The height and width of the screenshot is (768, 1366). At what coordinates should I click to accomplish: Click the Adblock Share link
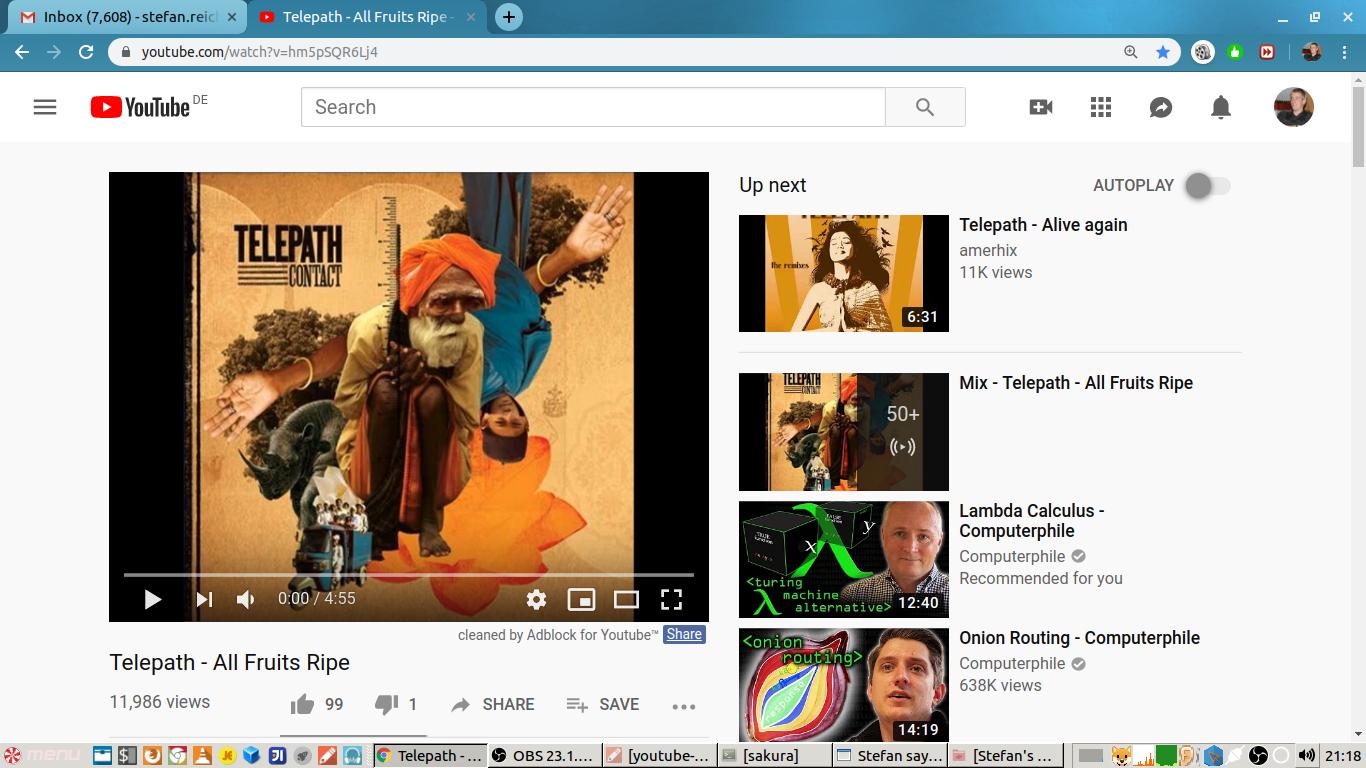684,634
